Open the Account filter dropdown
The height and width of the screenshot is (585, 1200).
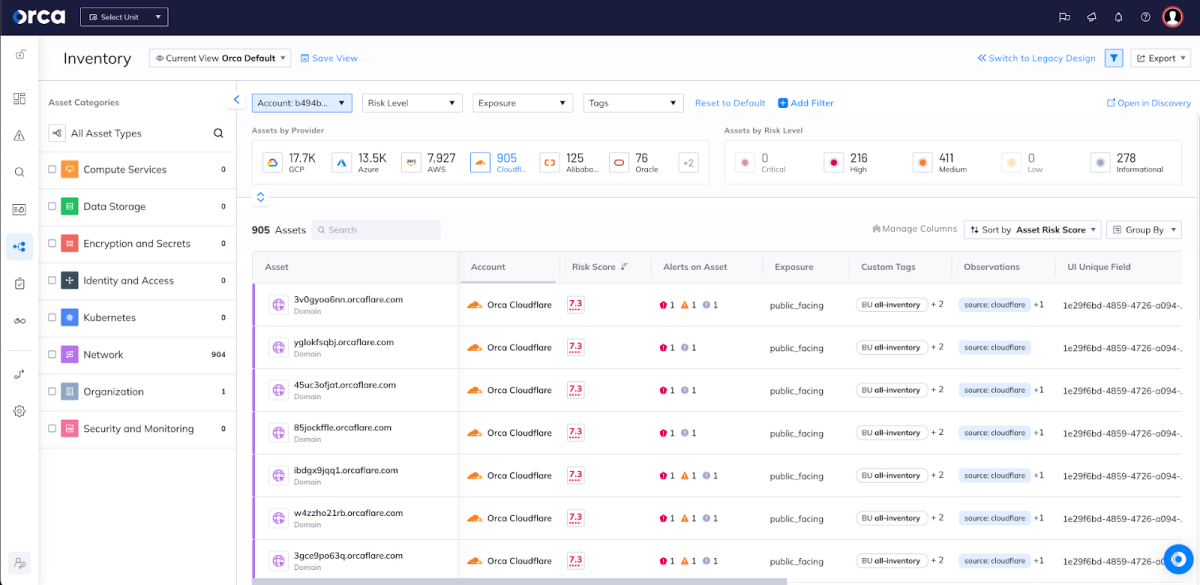tap(302, 103)
